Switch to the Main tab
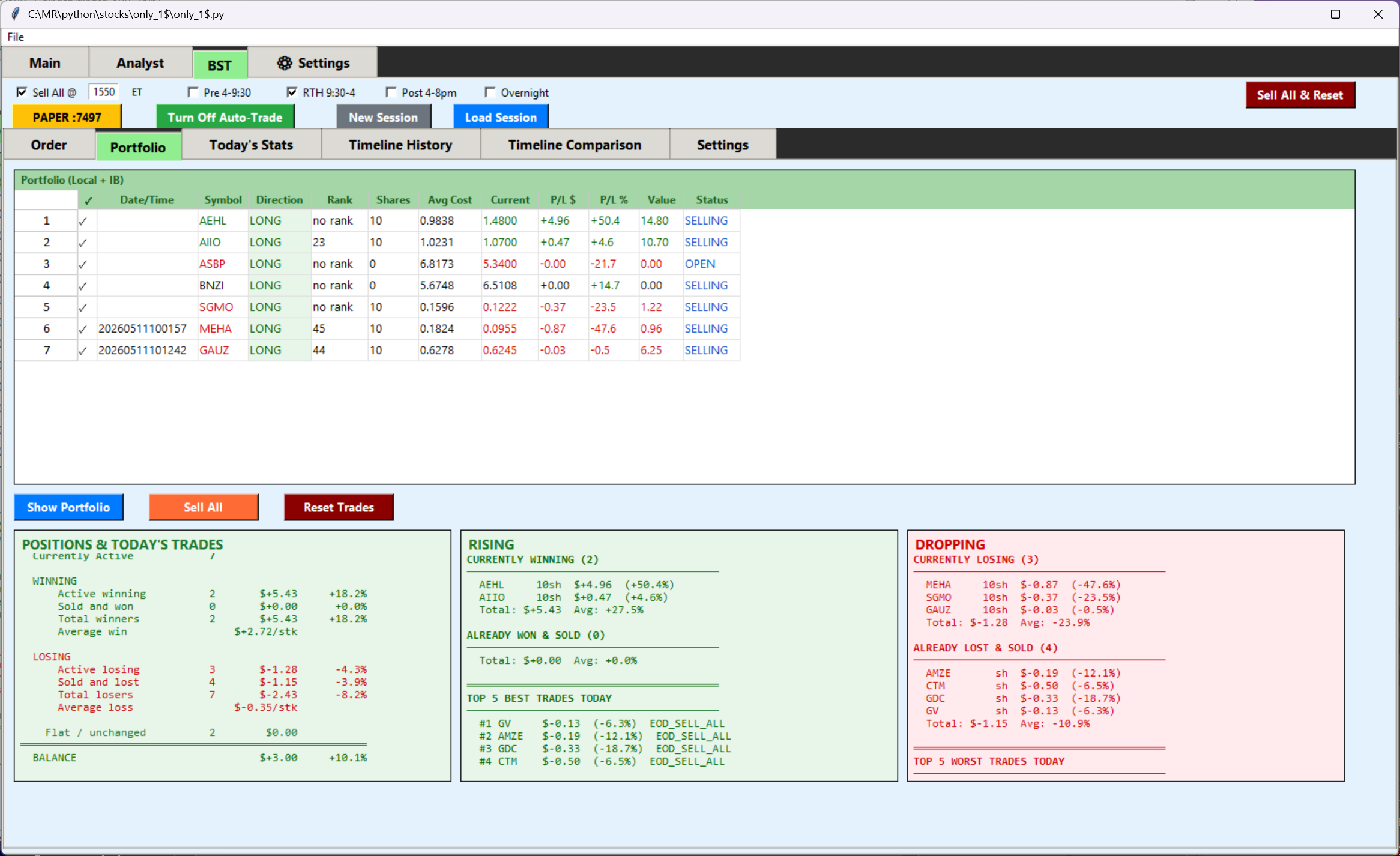 45,63
